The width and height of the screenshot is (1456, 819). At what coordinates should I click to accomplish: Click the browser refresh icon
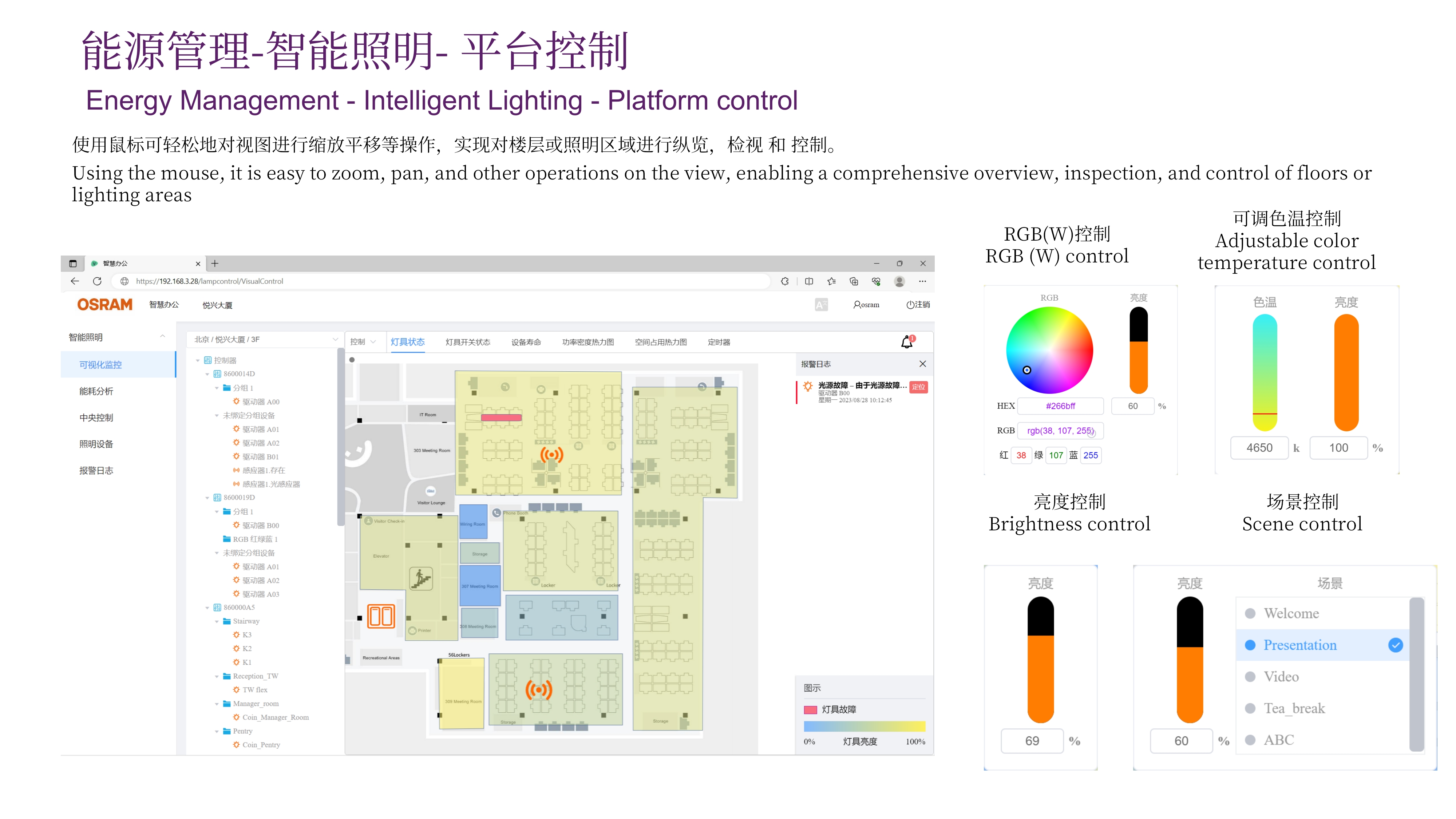[x=97, y=281]
